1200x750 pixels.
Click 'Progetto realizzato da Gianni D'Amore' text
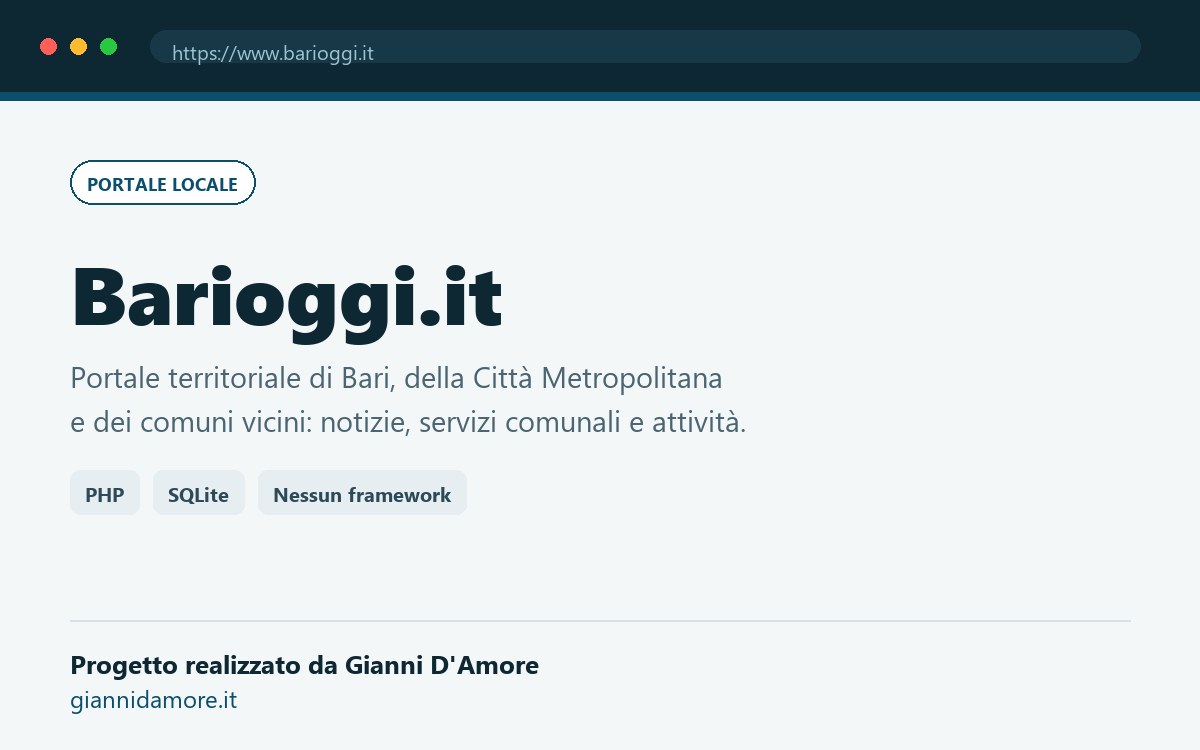[x=304, y=665]
